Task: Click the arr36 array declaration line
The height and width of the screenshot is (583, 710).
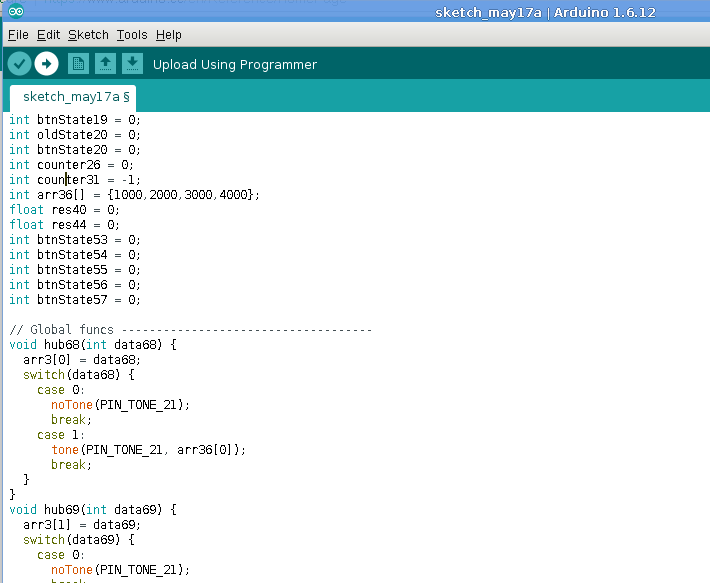Action: (x=134, y=195)
